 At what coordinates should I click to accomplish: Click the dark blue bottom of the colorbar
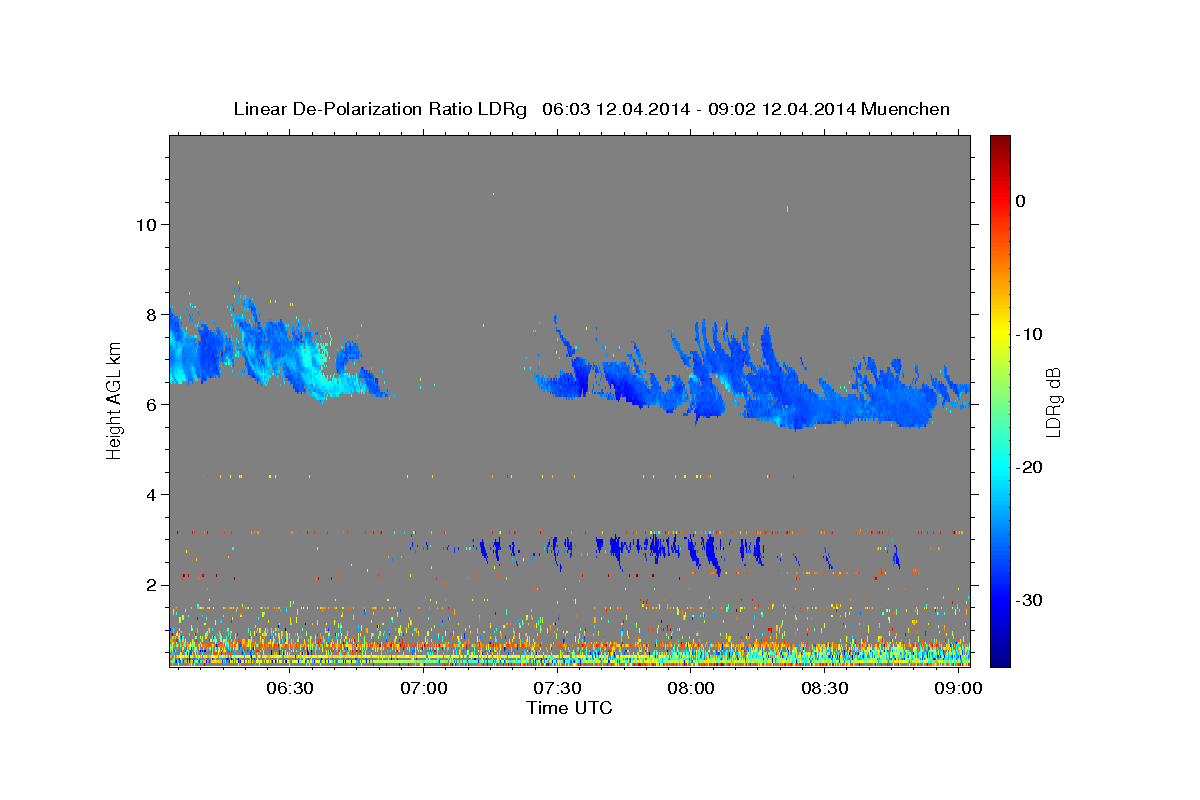click(1000, 655)
